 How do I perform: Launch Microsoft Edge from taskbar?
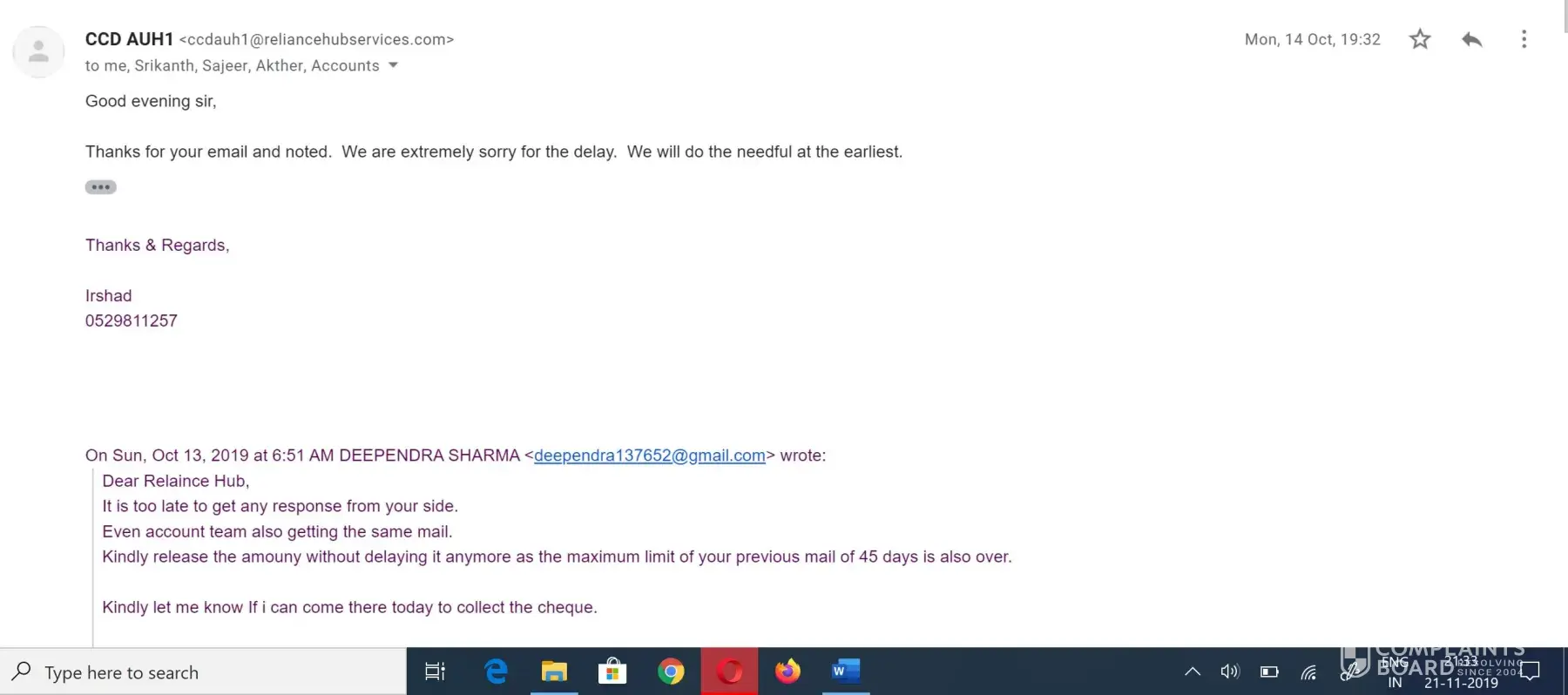(496, 671)
